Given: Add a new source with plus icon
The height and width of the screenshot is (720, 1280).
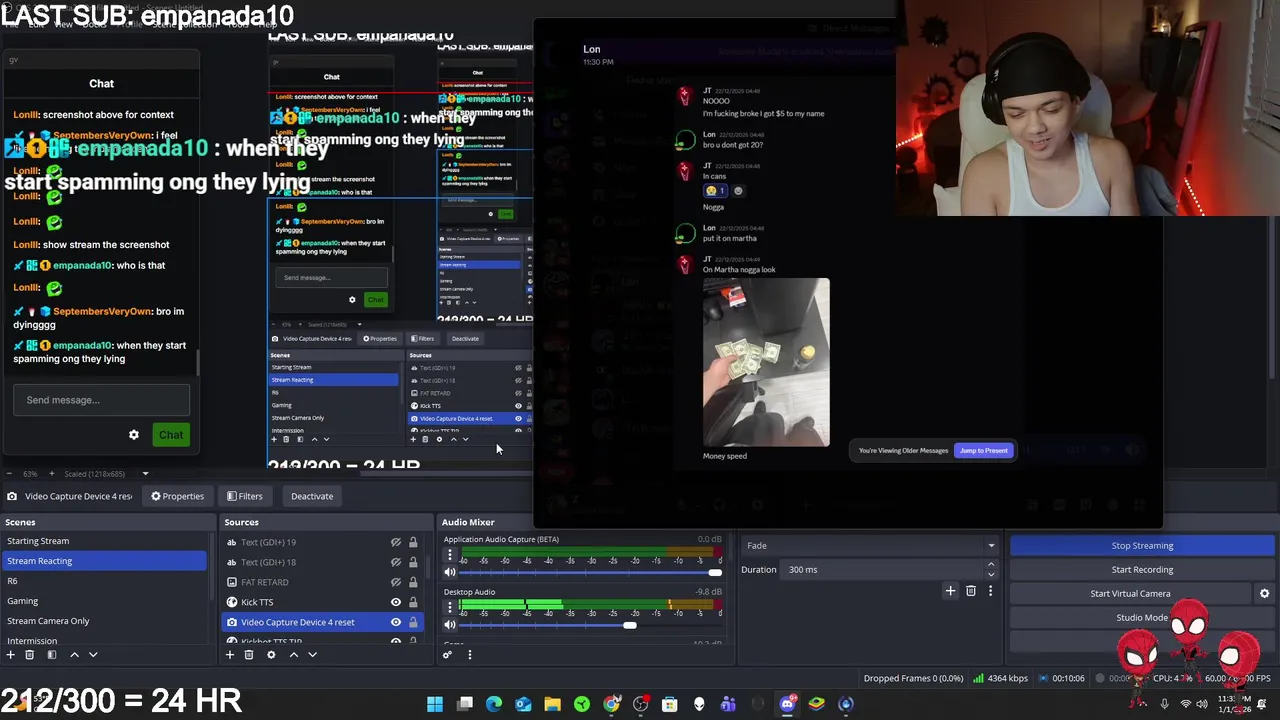Looking at the screenshot, I should coord(229,655).
